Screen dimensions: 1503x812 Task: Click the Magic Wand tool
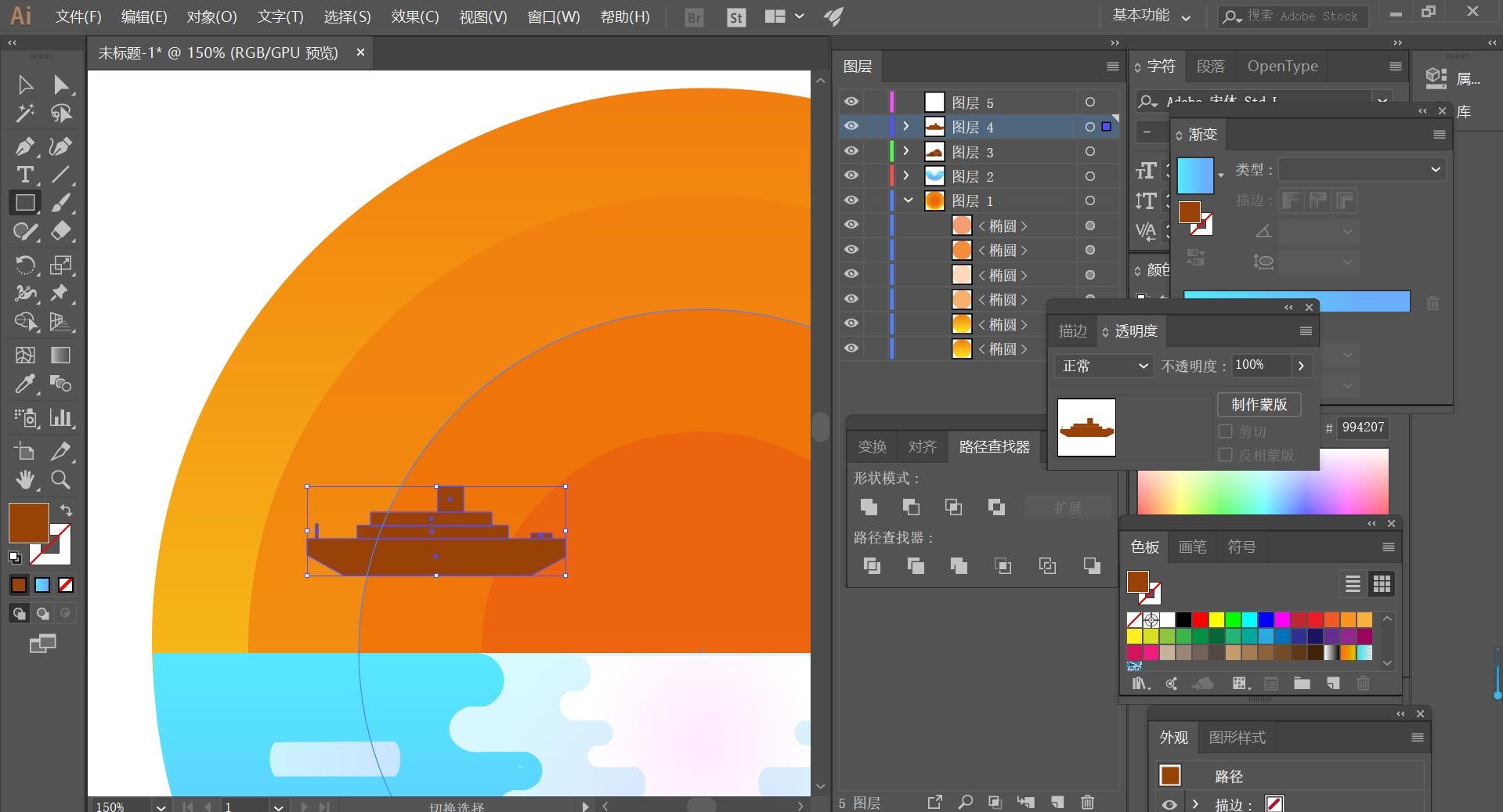tap(24, 114)
